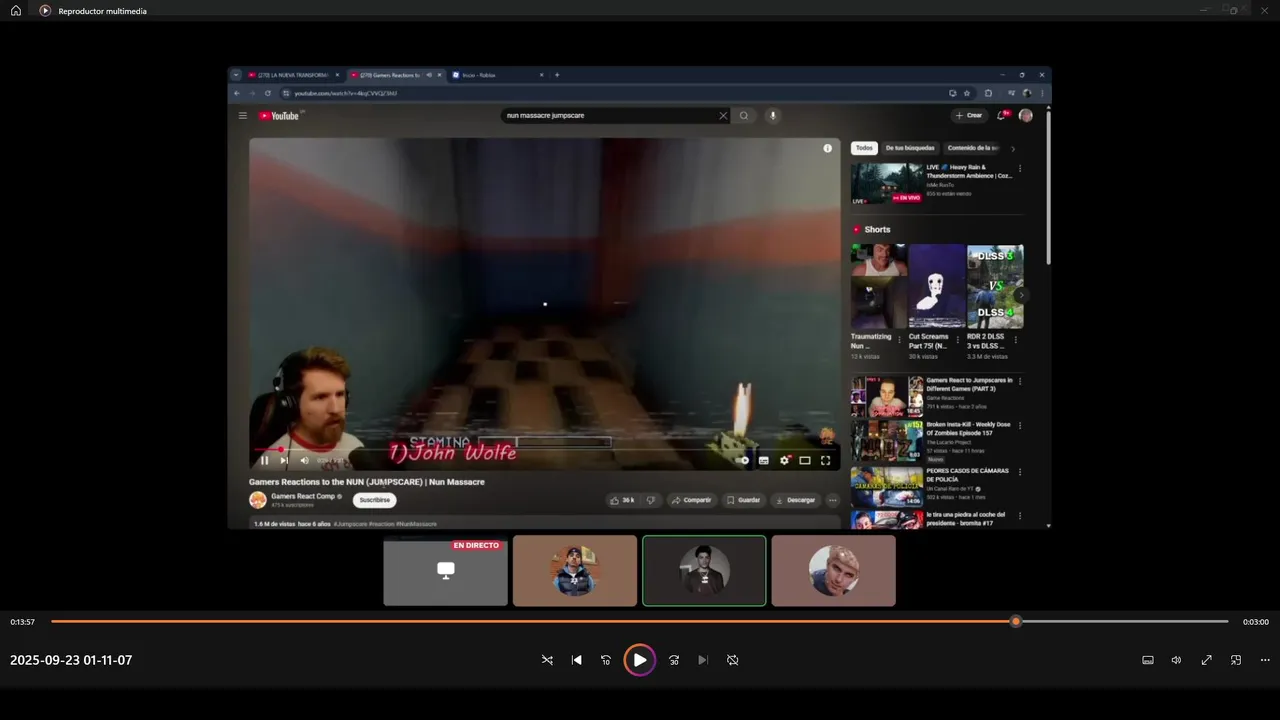1280x720 pixels.
Task: Go to the previous track
Action: [577, 660]
